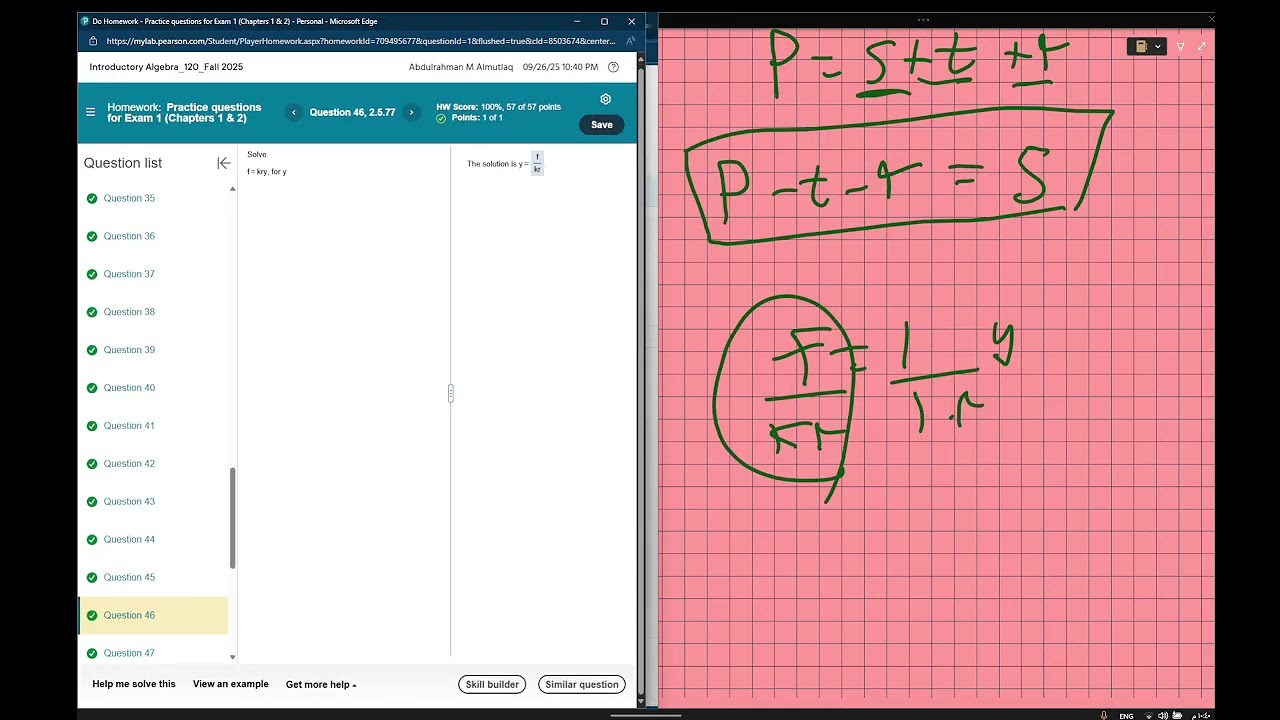1280x720 pixels.
Task: Collapse the Question list panel
Action: (x=223, y=163)
